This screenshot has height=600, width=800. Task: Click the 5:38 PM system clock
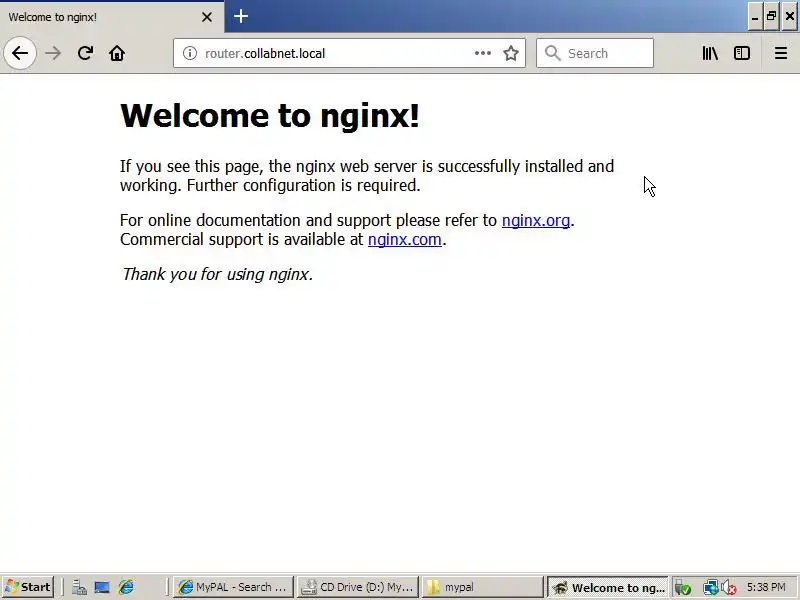[x=766, y=587]
